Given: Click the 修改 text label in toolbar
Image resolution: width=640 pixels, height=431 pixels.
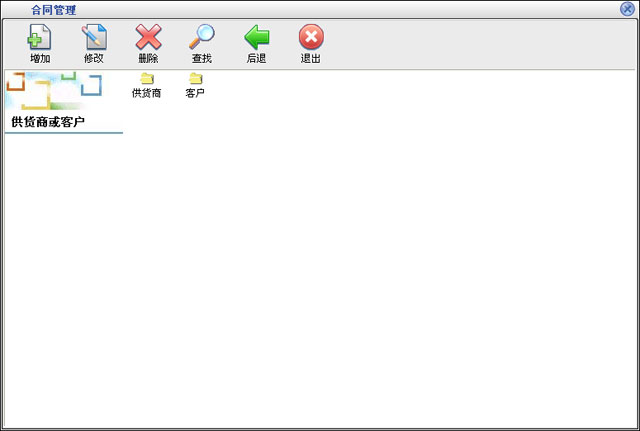Looking at the screenshot, I should coord(94,59).
